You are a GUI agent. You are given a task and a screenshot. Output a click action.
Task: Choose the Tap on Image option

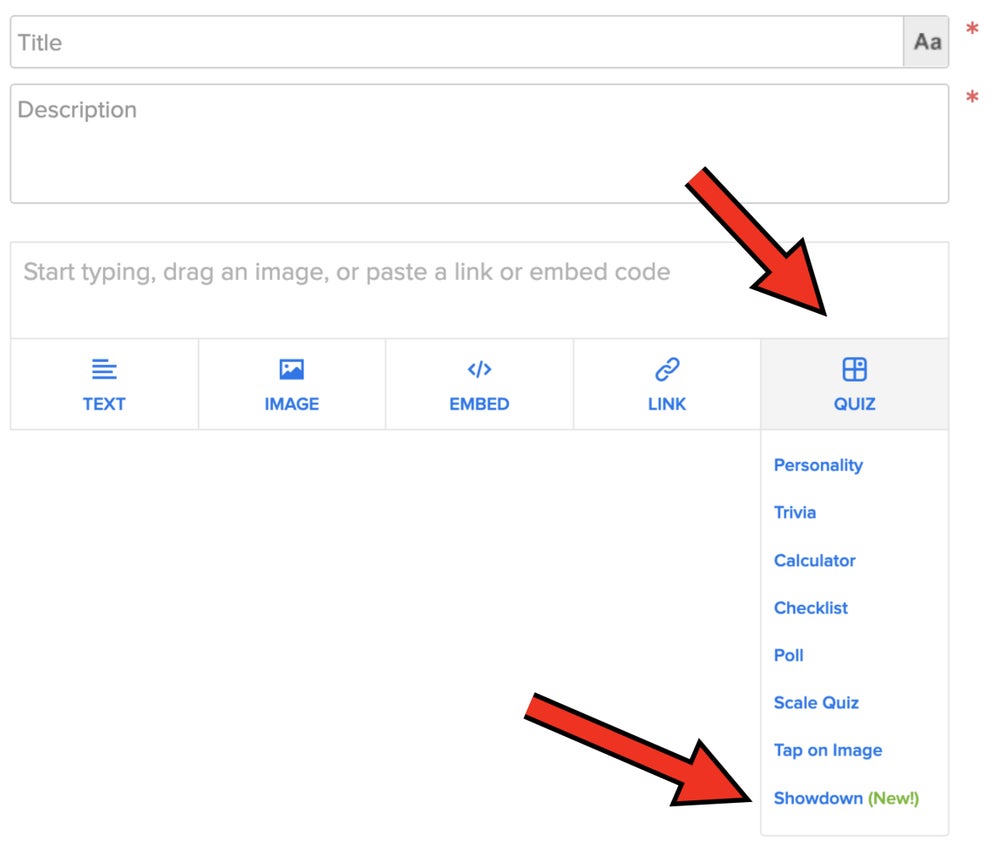[x=828, y=751]
